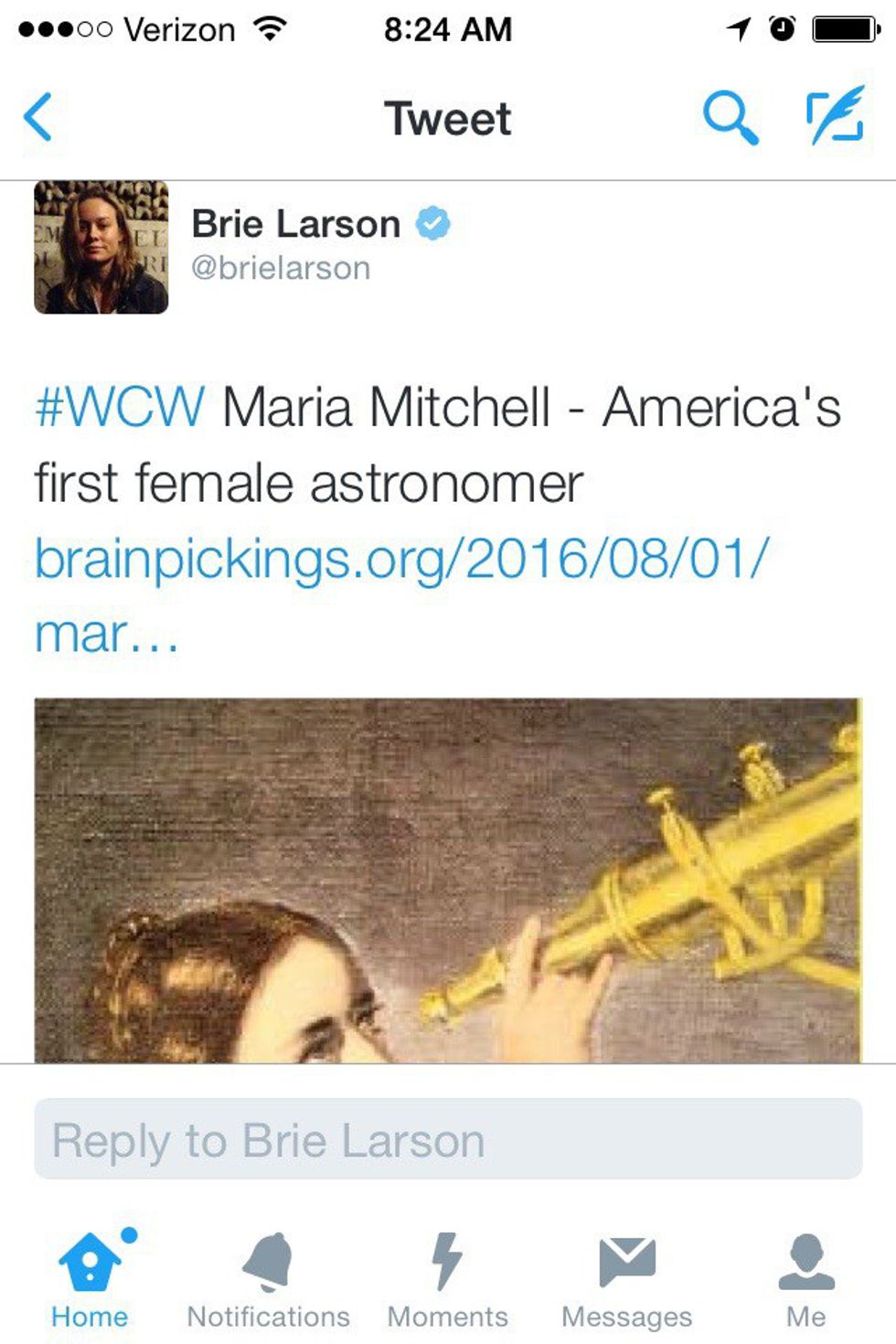This screenshot has width=896, height=1344.
Task: Tap the battery status indicator
Action: tap(848, 29)
